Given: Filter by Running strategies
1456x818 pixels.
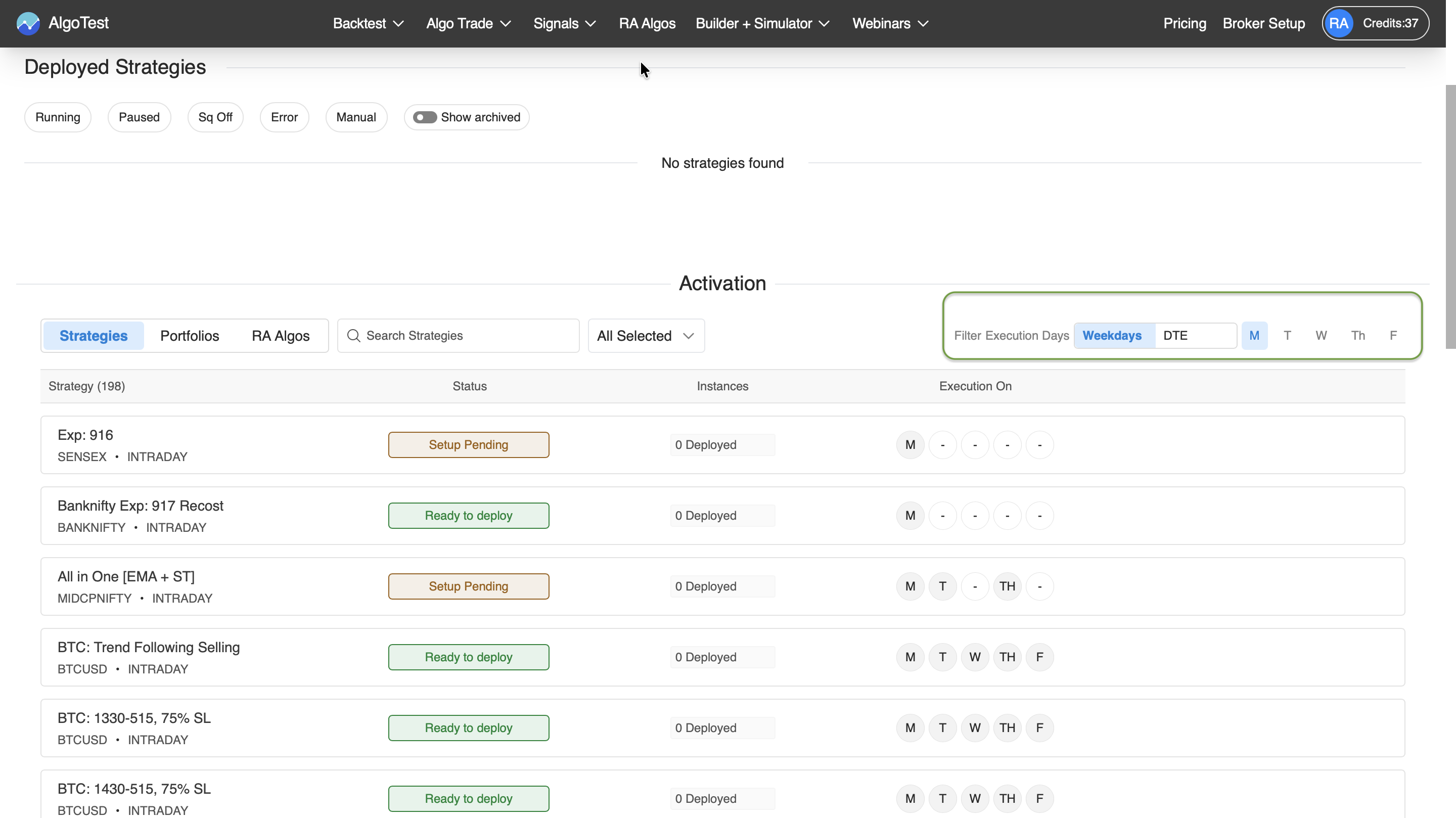Looking at the screenshot, I should click(x=58, y=117).
